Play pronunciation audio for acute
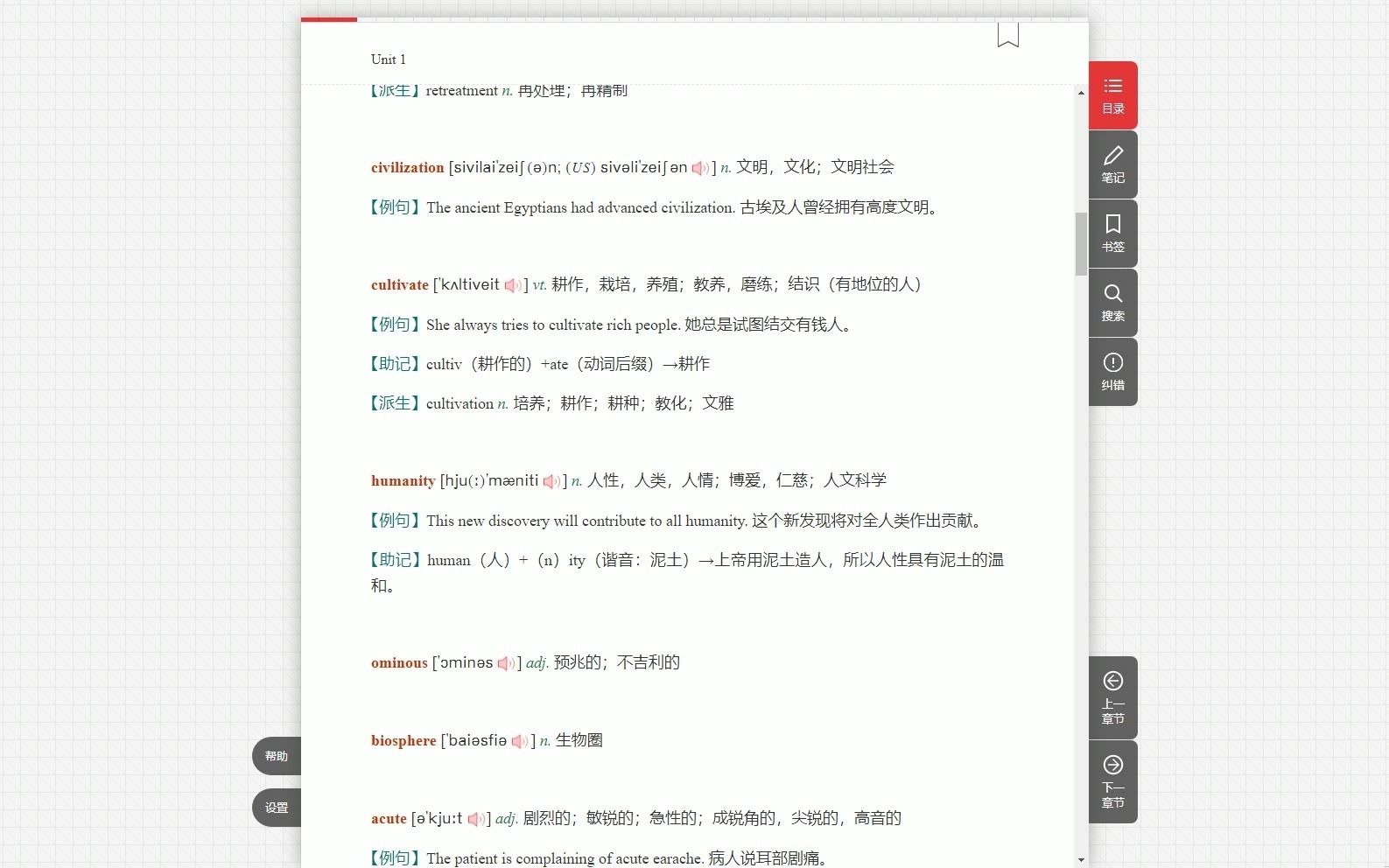 click(x=476, y=819)
